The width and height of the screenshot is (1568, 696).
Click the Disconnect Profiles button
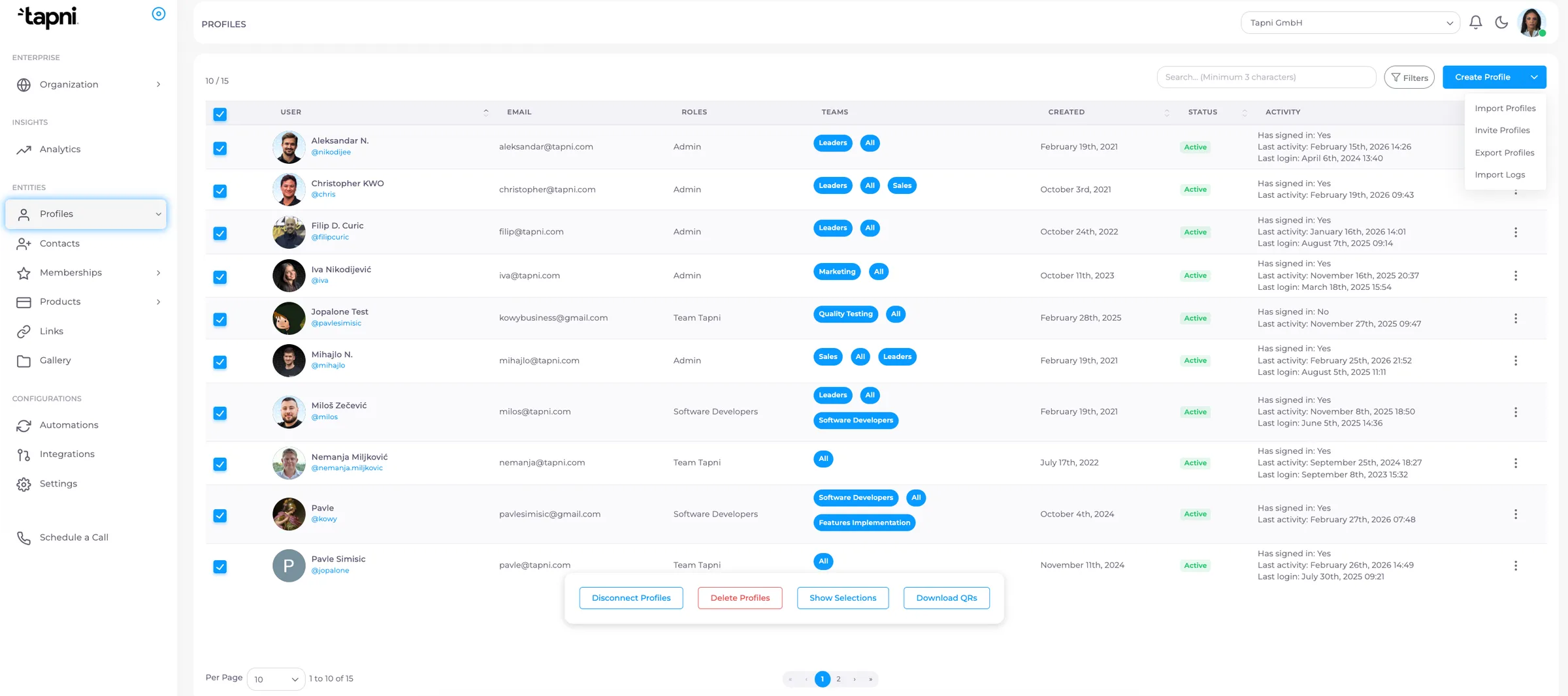coord(631,598)
